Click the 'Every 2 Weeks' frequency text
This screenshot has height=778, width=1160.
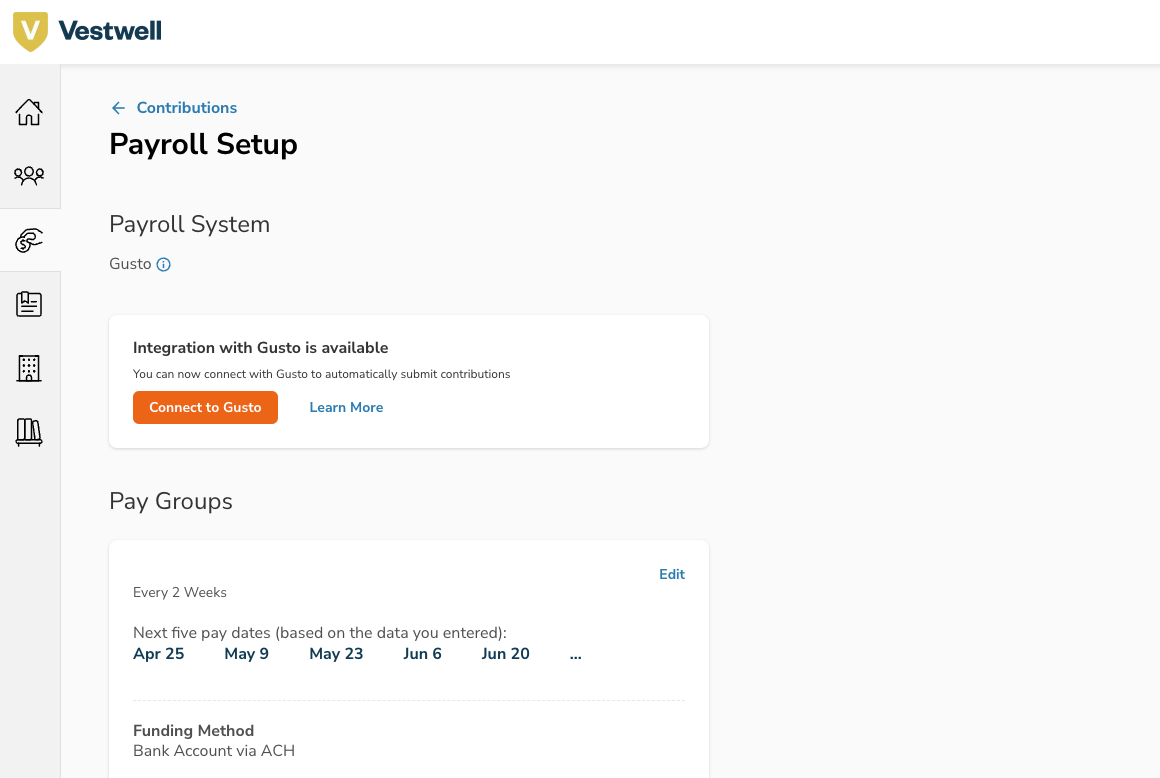180,592
